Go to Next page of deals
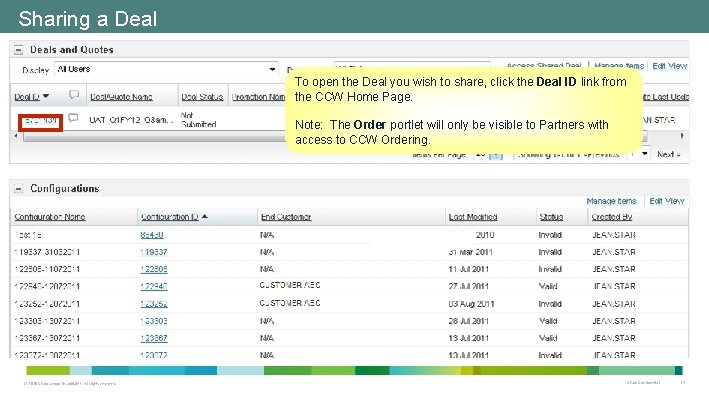709x394 pixels. (x=669, y=154)
